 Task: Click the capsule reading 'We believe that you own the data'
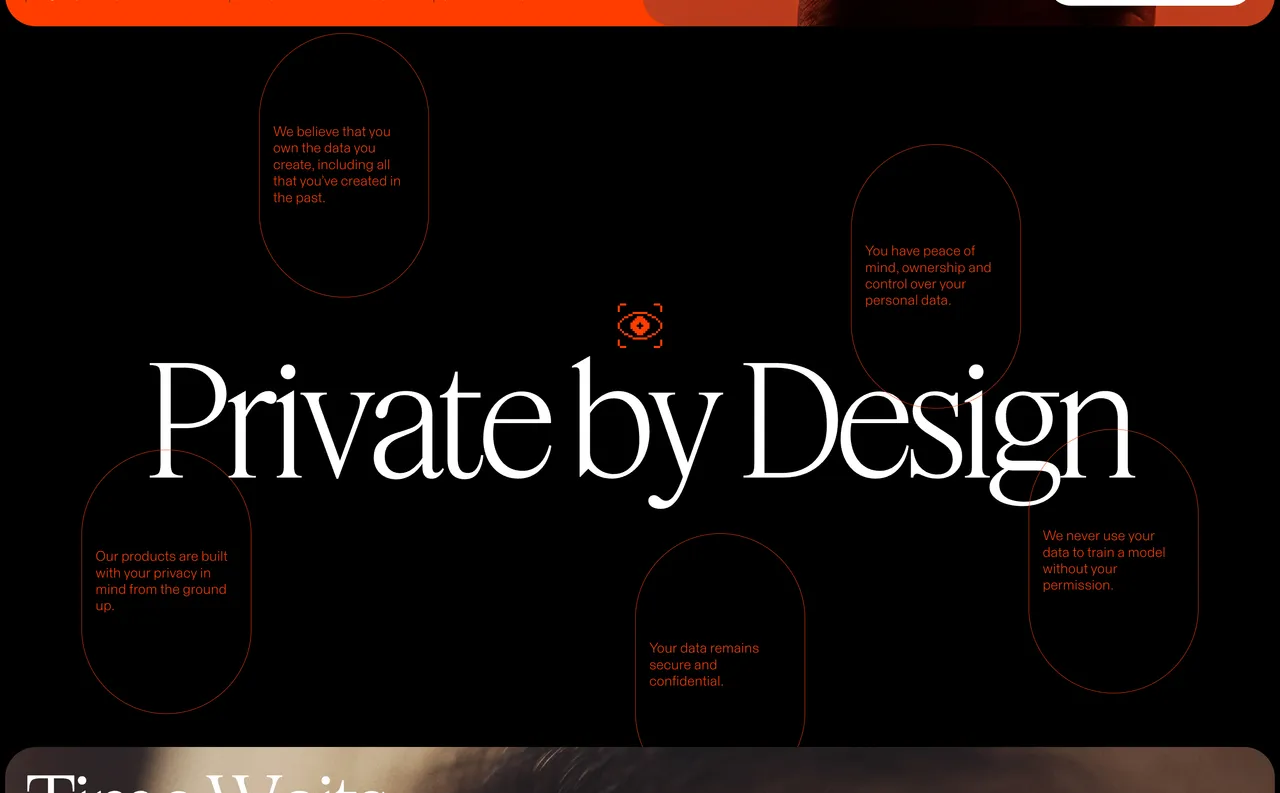(343, 164)
